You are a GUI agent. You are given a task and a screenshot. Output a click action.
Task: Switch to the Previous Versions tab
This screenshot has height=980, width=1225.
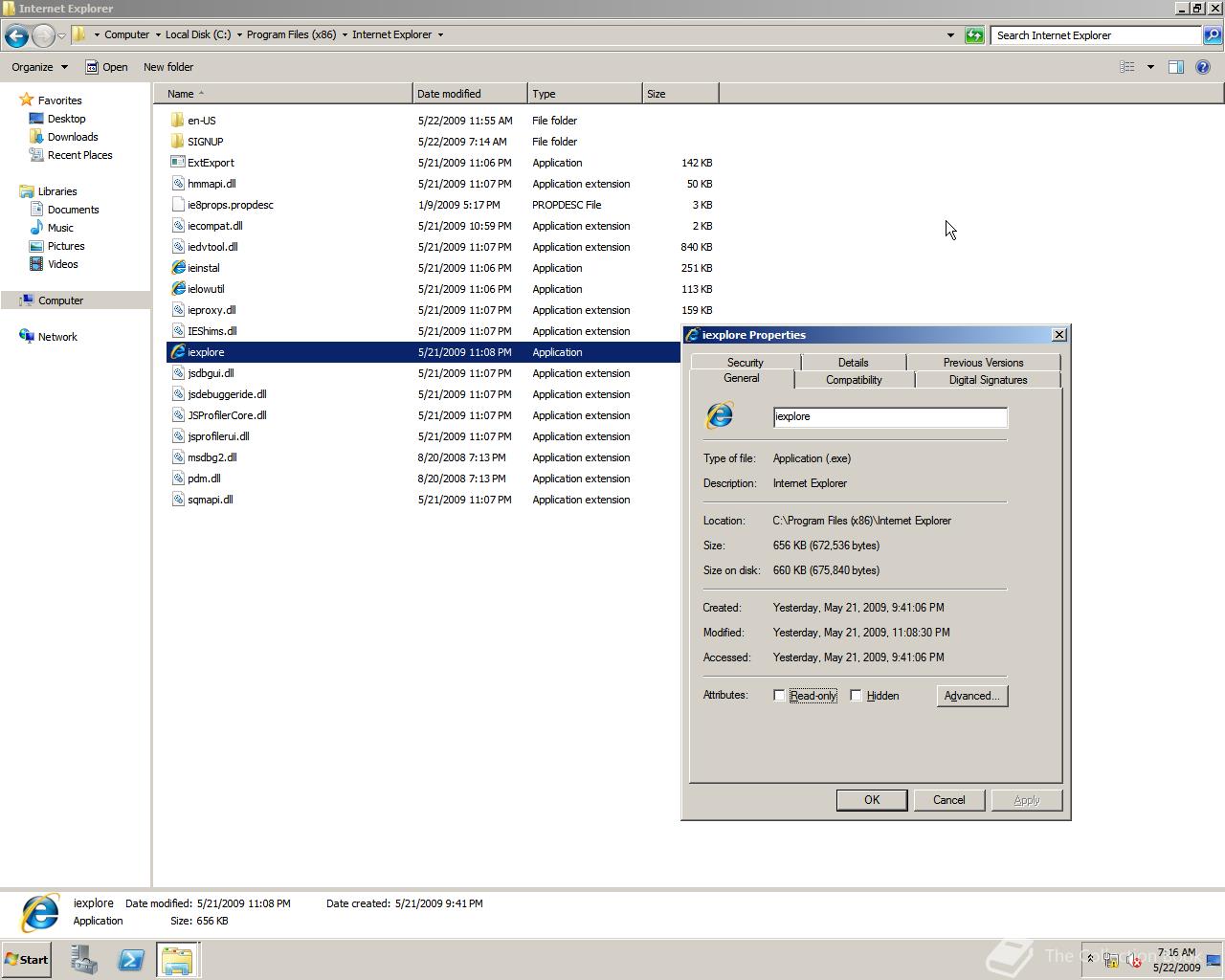pos(983,363)
